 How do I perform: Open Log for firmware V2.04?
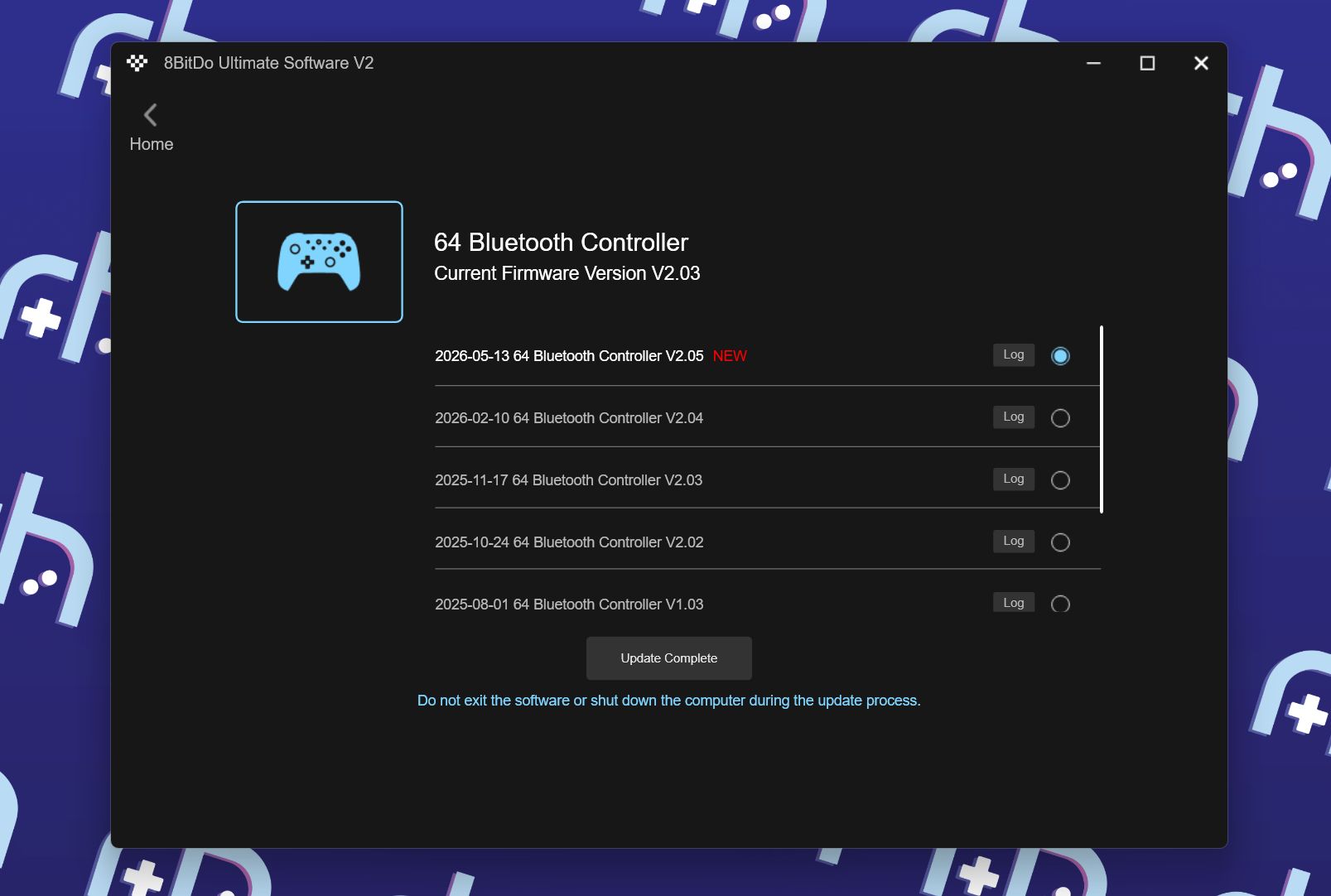[1014, 417]
